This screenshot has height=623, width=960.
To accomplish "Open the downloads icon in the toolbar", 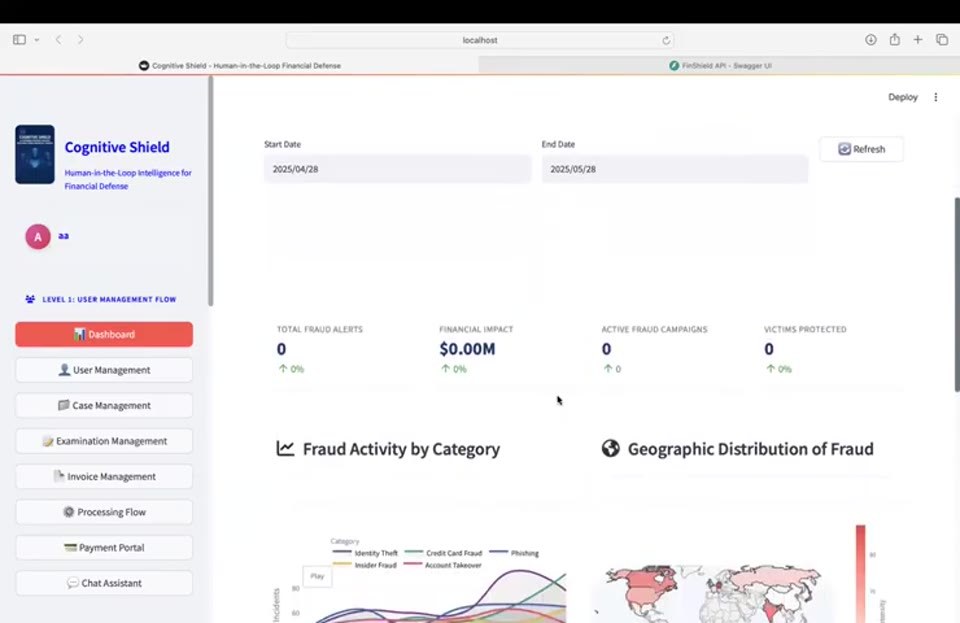I will click(871, 40).
